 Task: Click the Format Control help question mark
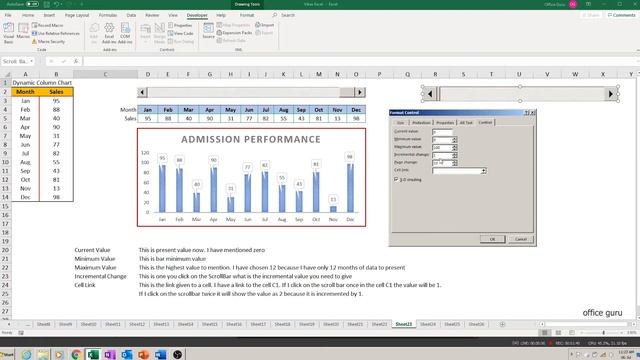pos(527,113)
